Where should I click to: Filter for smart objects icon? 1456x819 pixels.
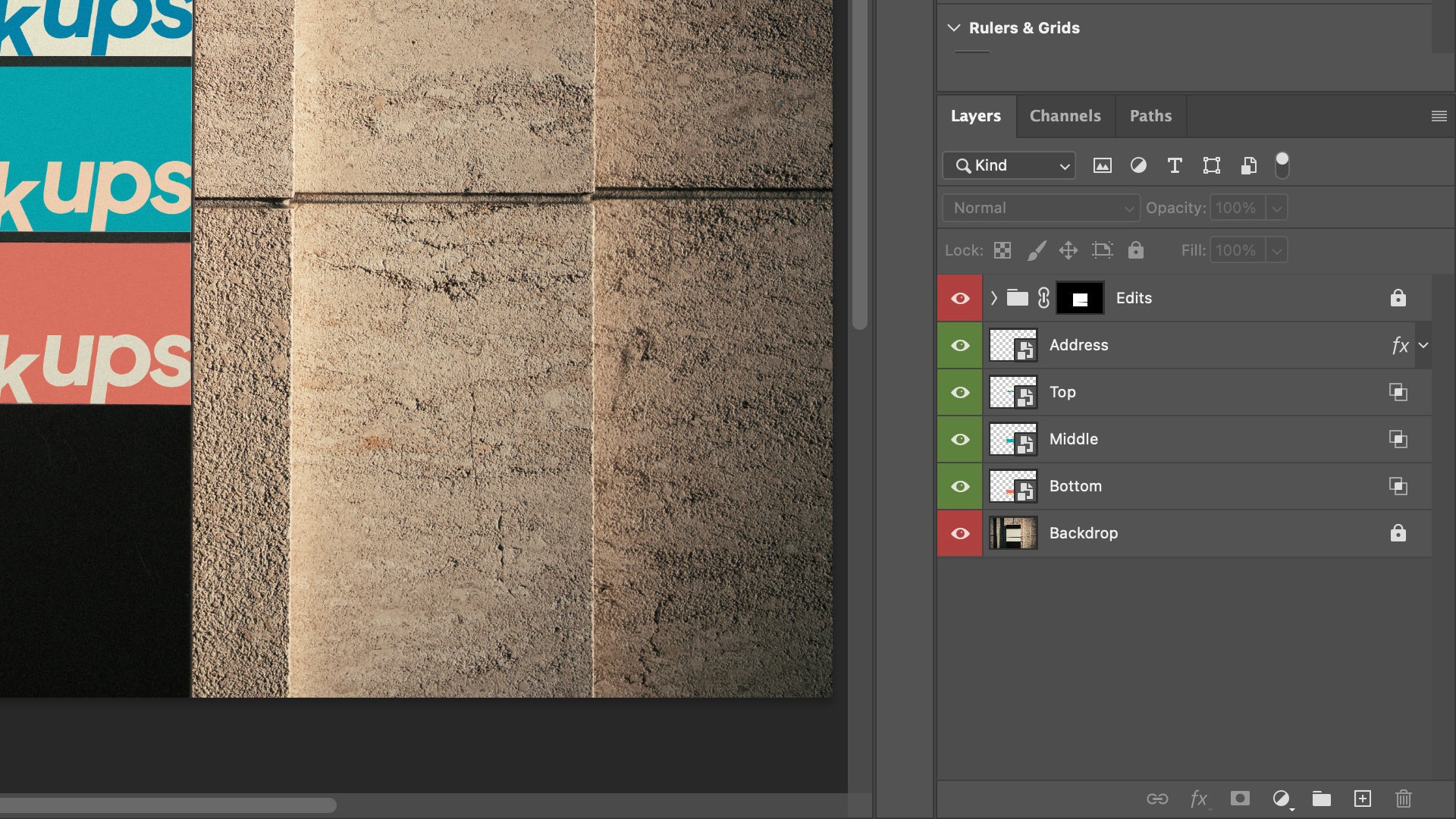coord(1248,165)
